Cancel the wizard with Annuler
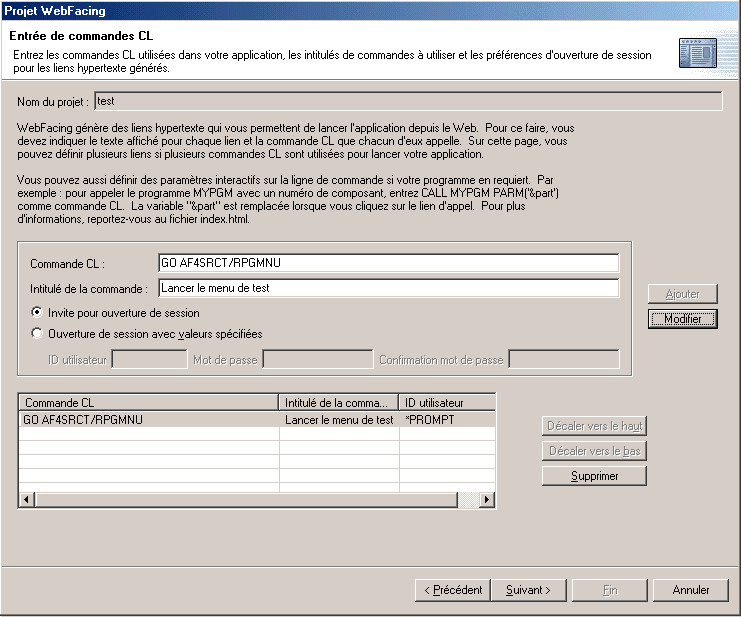 (x=690, y=590)
